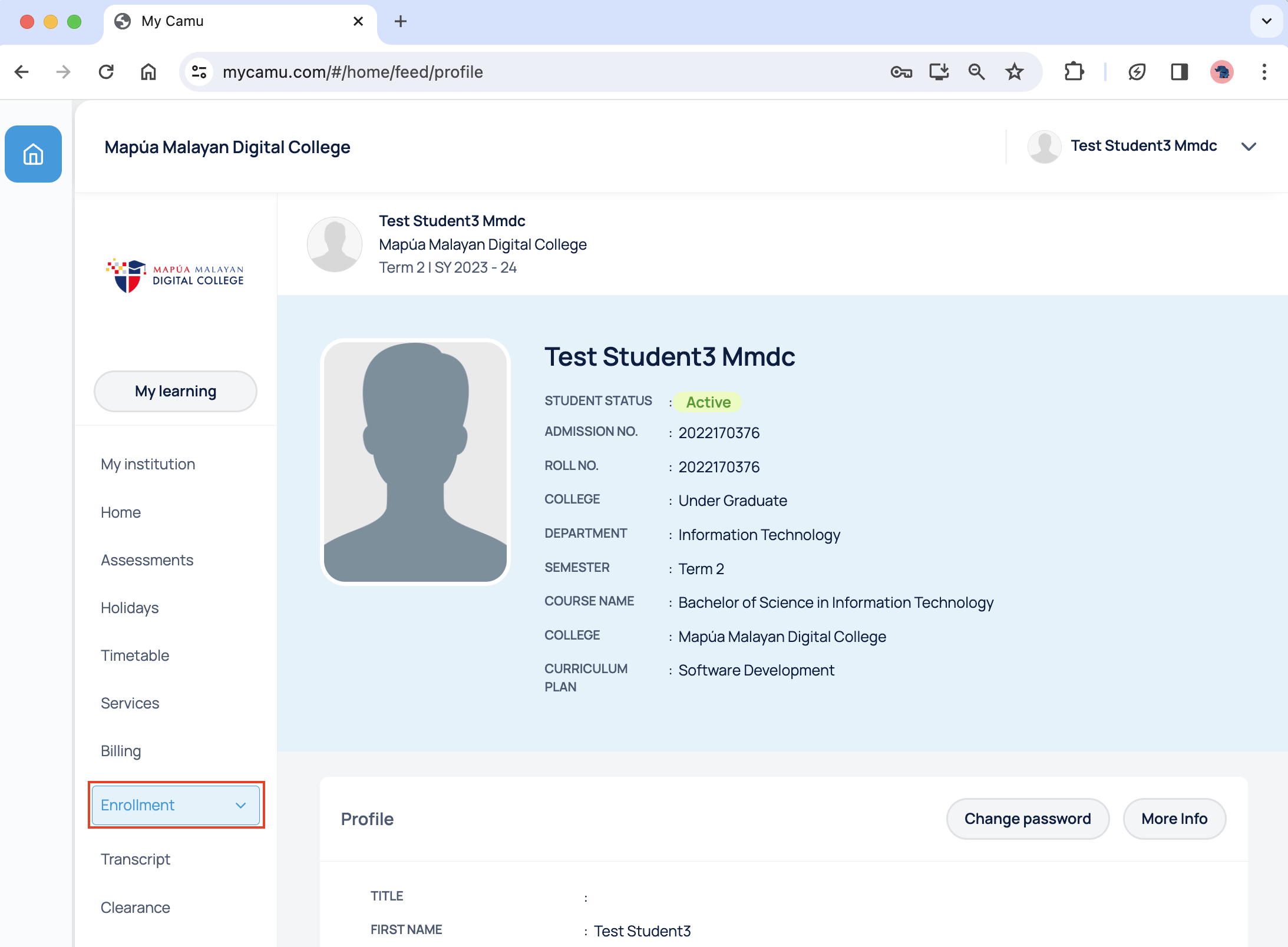The width and height of the screenshot is (1288, 947).
Task: Click the Profile section heading
Action: [x=367, y=819]
